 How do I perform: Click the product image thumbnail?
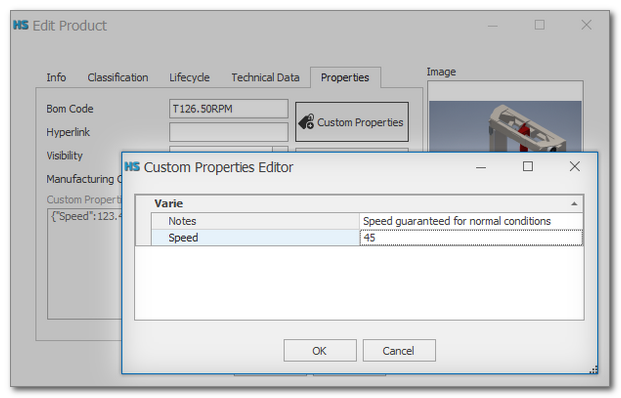[505, 126]
